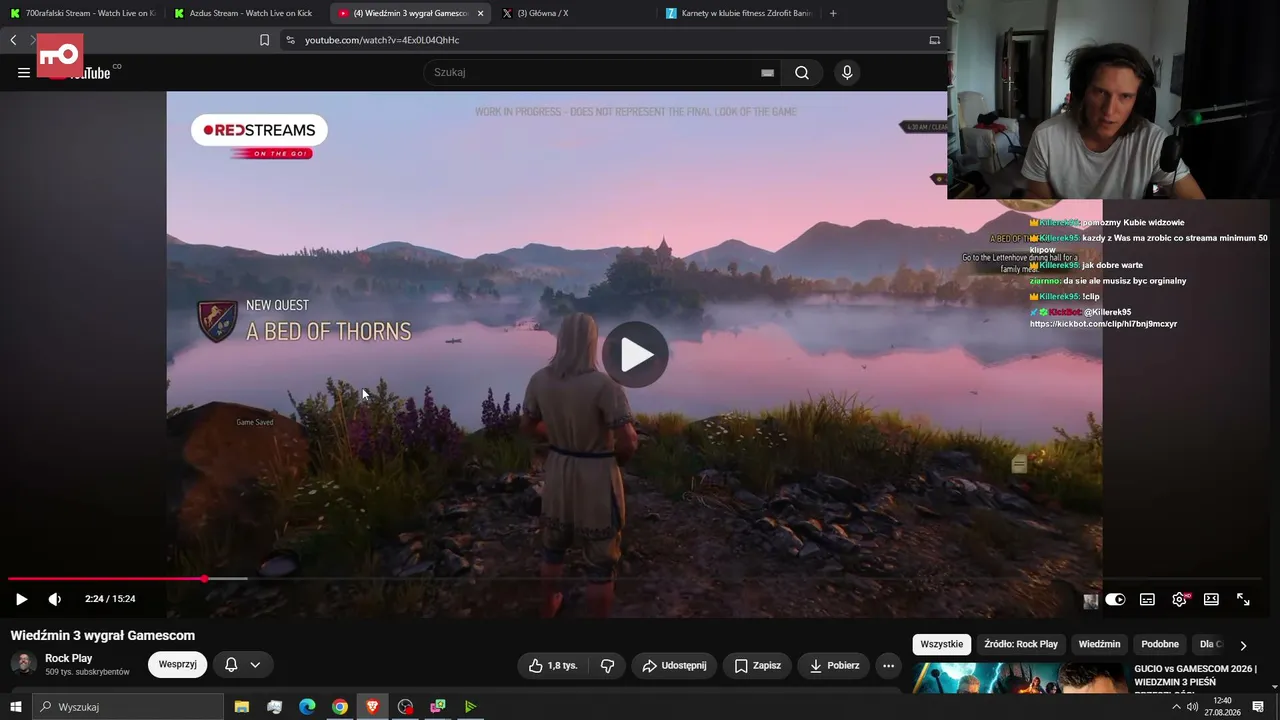The image size is (1280, 720).
Task: Open the Rock Play channel name link
Action: [x=68, y=658]
